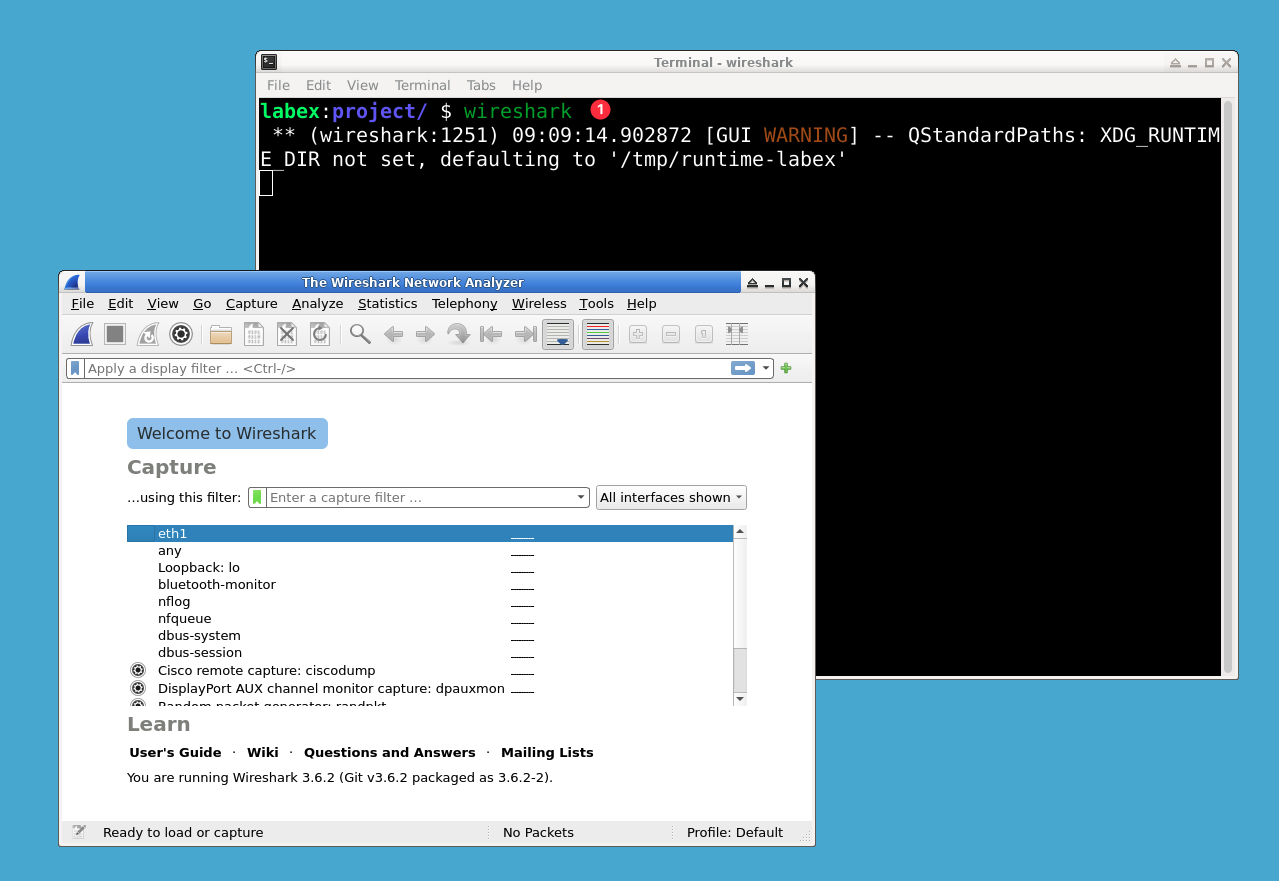Viewport: 1279px width, 881px height.
Task: Open the Wireshark User's Guide link
Action: (175, 752)
